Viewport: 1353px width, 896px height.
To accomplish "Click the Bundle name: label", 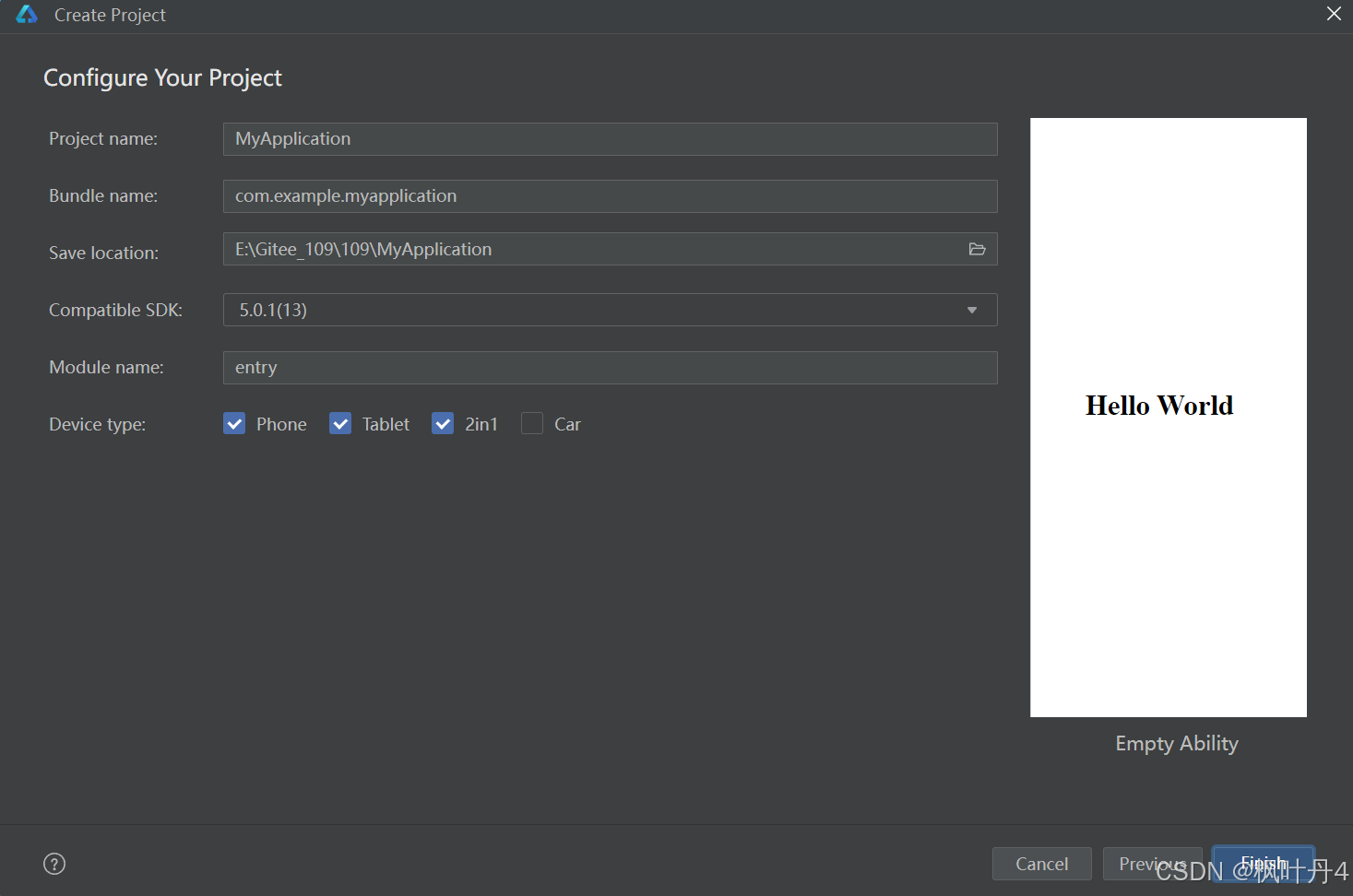I will pyautogui.click(x=103, y=195).
